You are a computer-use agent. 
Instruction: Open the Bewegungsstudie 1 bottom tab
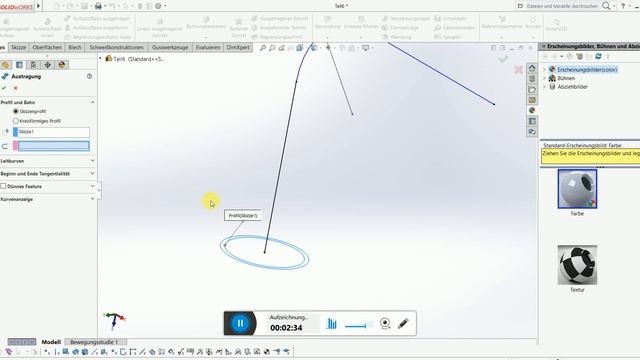click(94, 342)
